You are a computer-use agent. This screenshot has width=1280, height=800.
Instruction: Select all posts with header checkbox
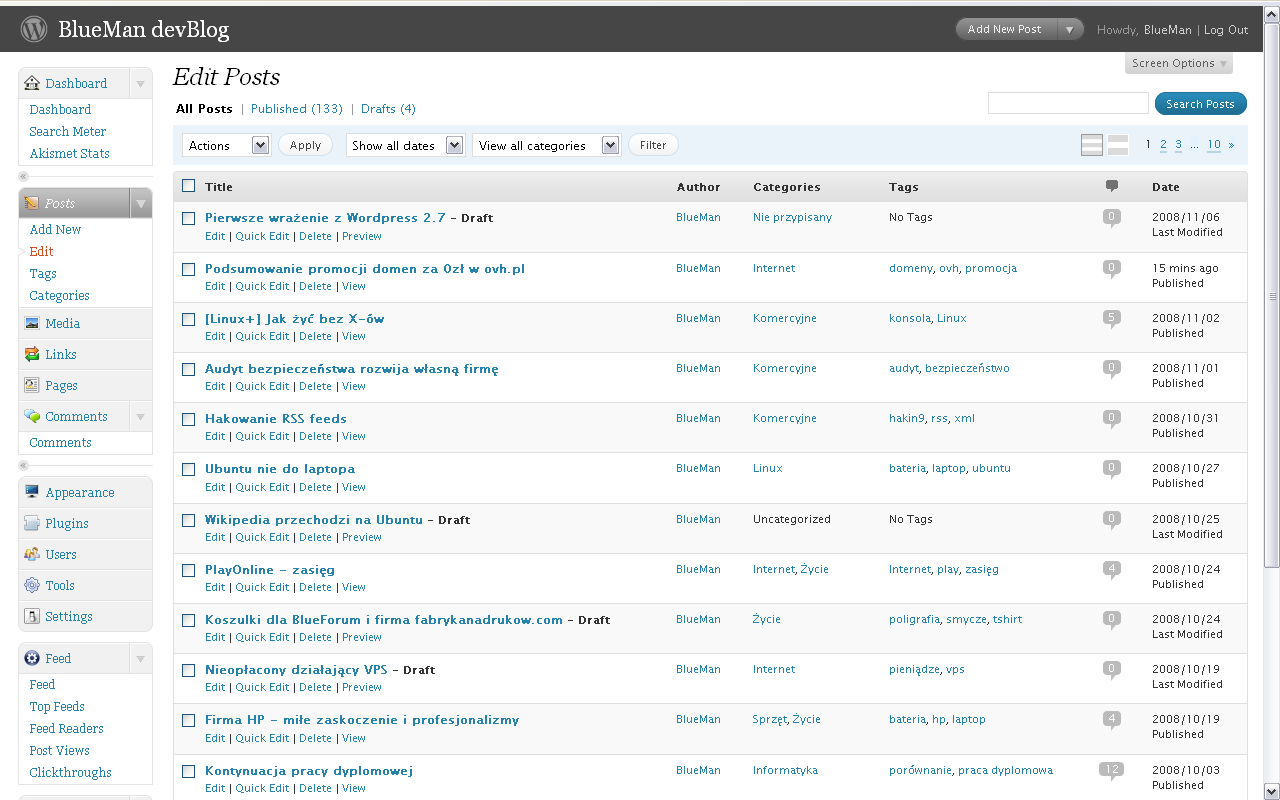188,186
